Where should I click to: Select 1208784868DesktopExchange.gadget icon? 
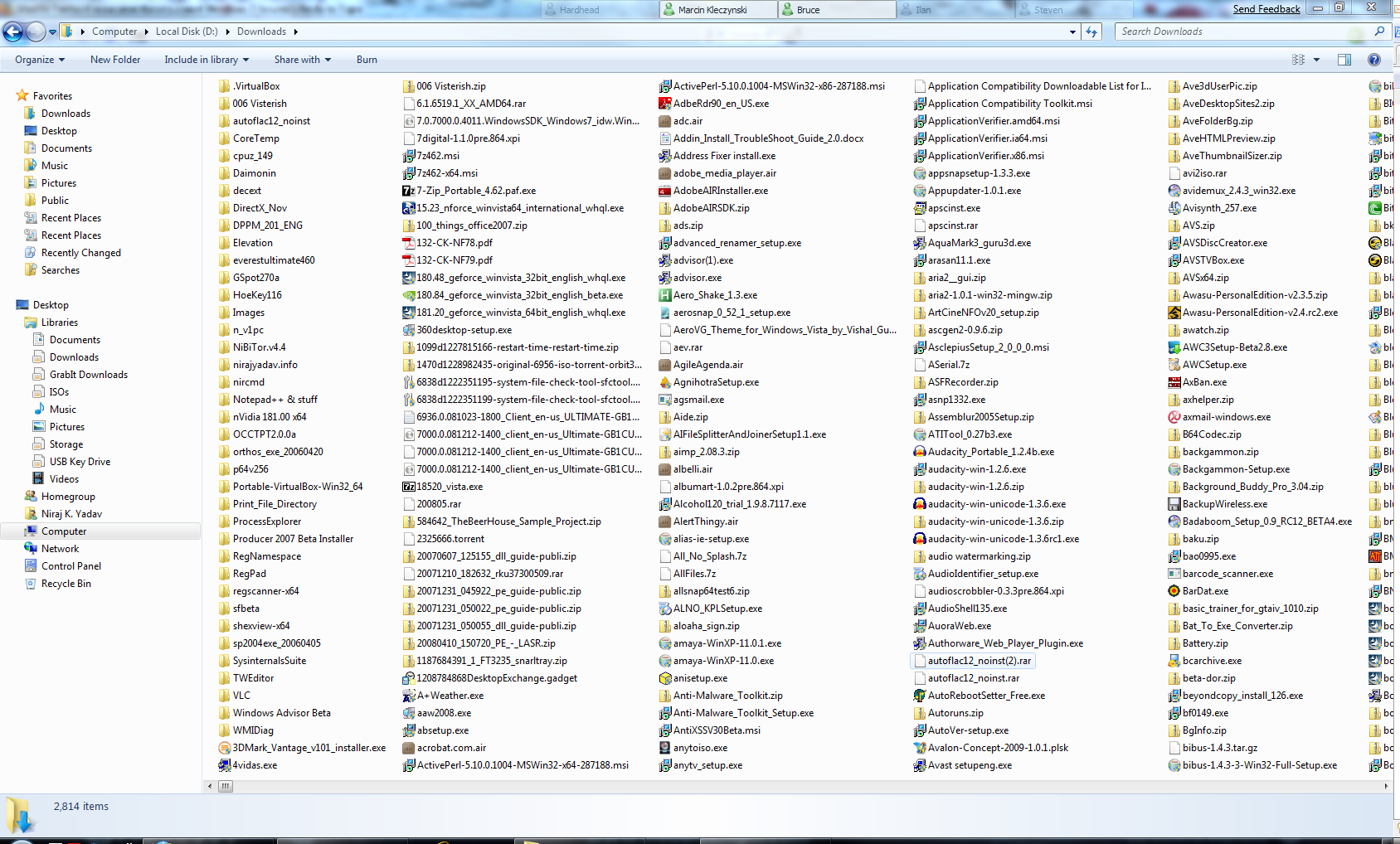click(x=409, y=678)
